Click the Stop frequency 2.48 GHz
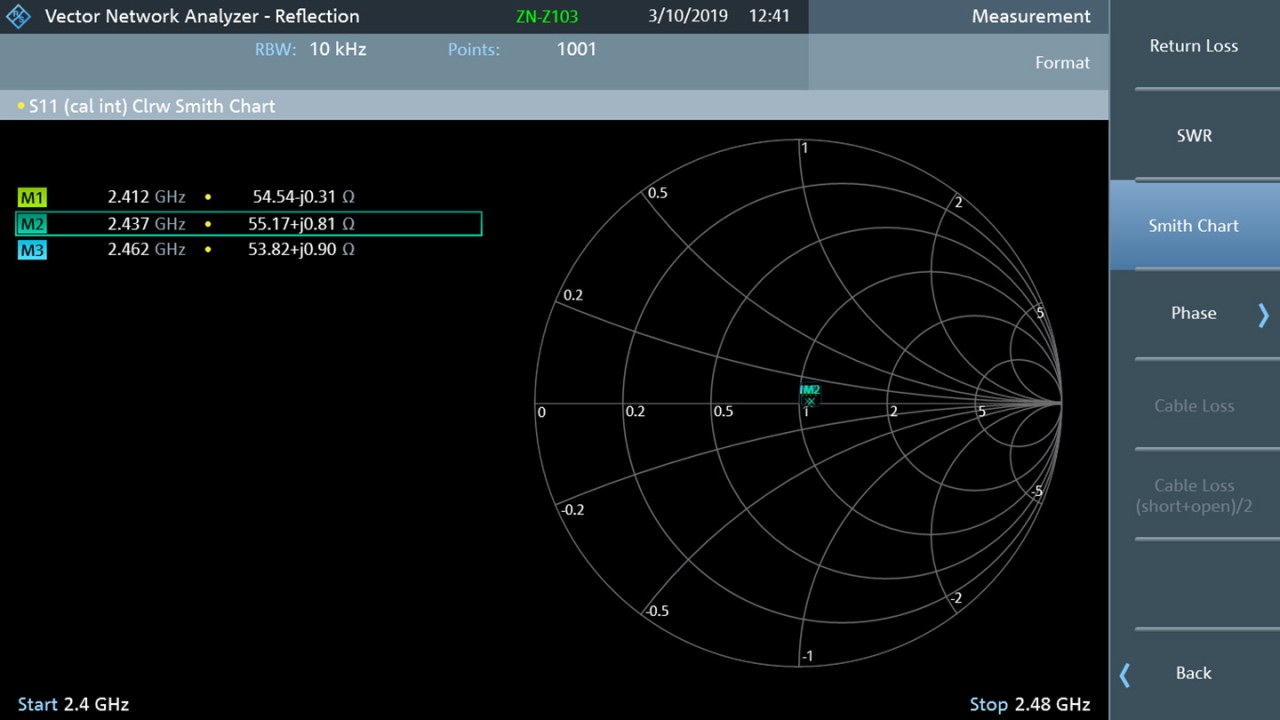Viewport: 1280px width, 720px height. 1030,705
